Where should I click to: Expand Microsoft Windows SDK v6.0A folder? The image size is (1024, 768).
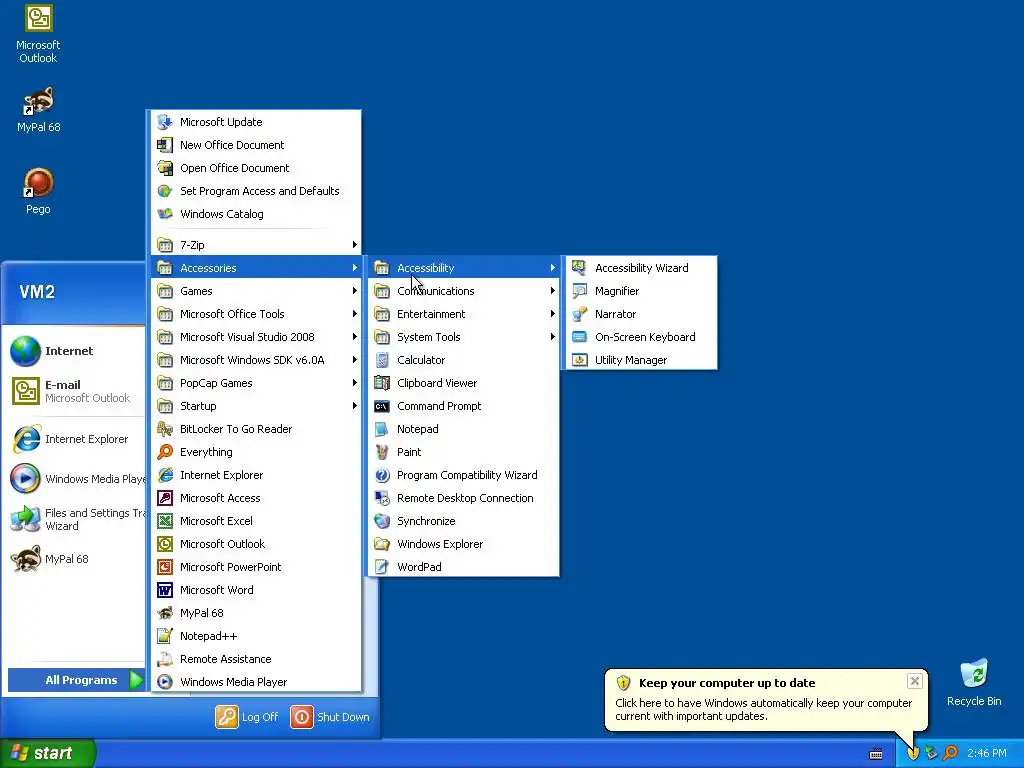coord(256,360)
